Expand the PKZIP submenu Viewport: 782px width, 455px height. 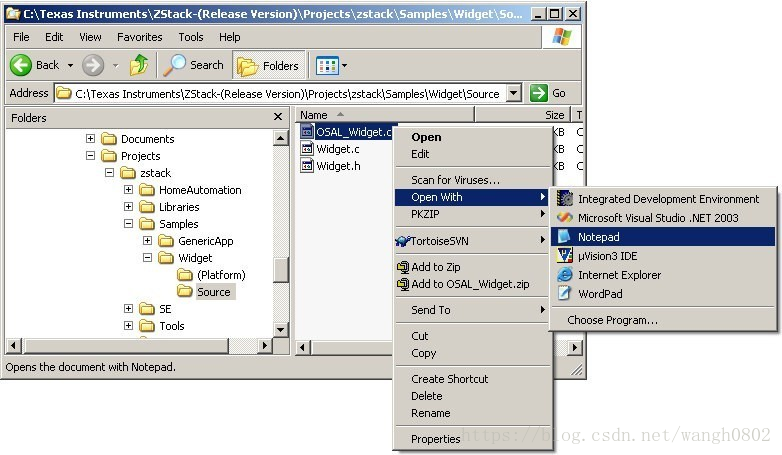[473, 214]
